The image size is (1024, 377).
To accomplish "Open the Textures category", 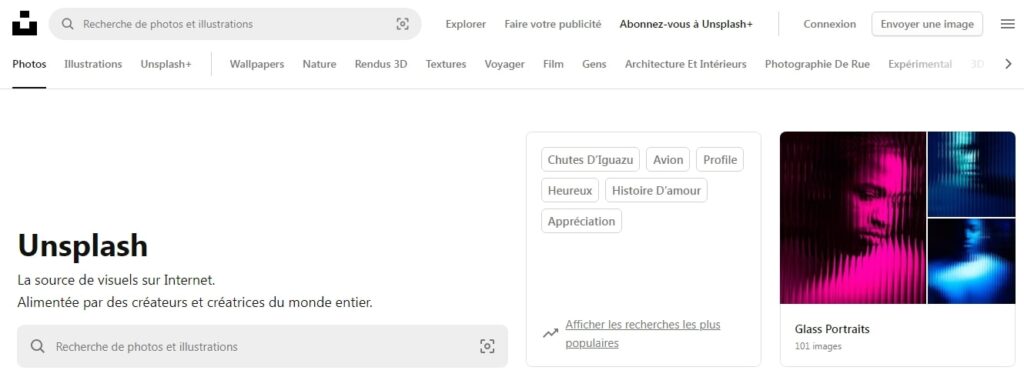I will (446, 64).
